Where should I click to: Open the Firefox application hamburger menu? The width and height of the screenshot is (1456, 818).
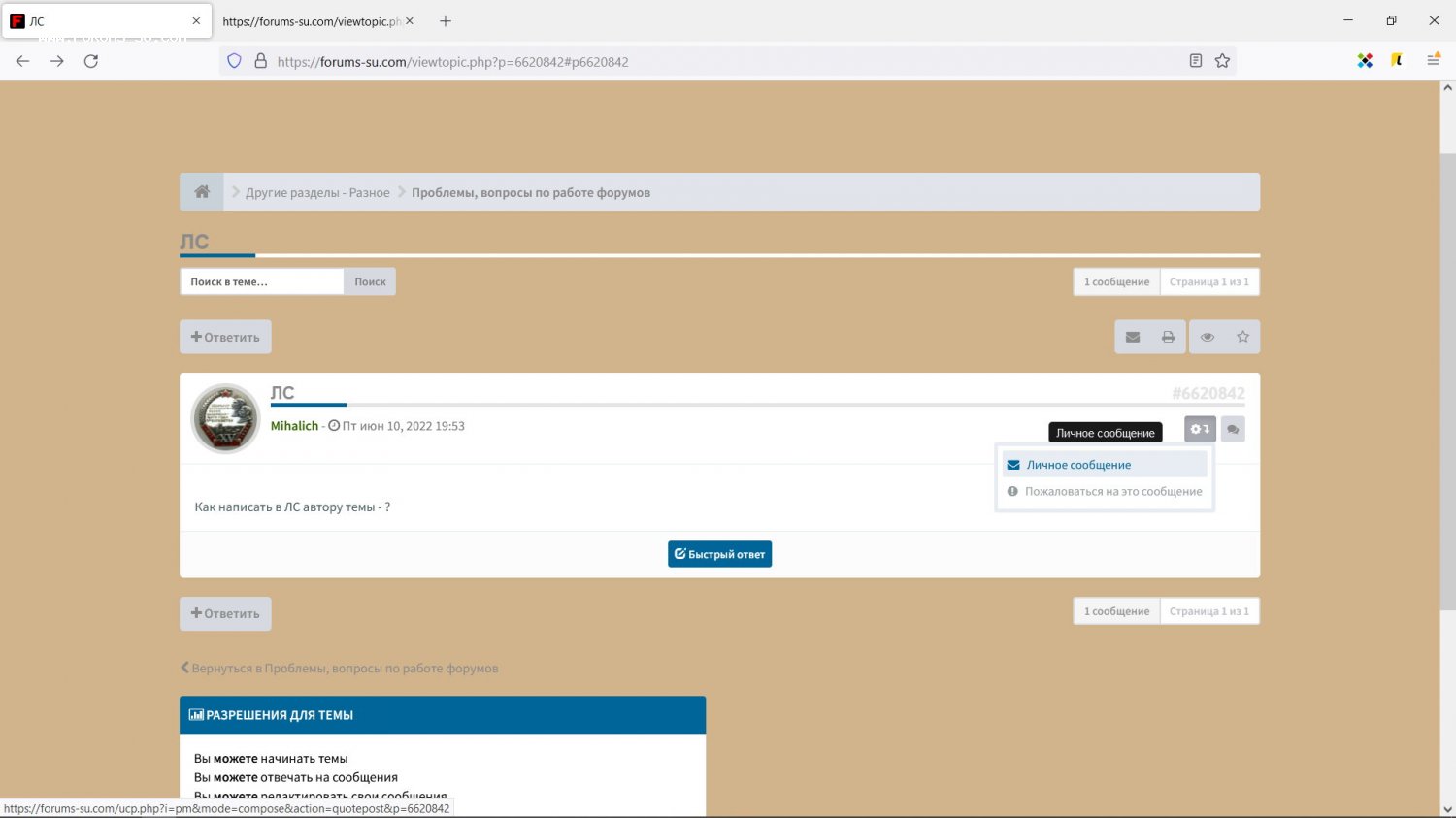point(1433,61)
